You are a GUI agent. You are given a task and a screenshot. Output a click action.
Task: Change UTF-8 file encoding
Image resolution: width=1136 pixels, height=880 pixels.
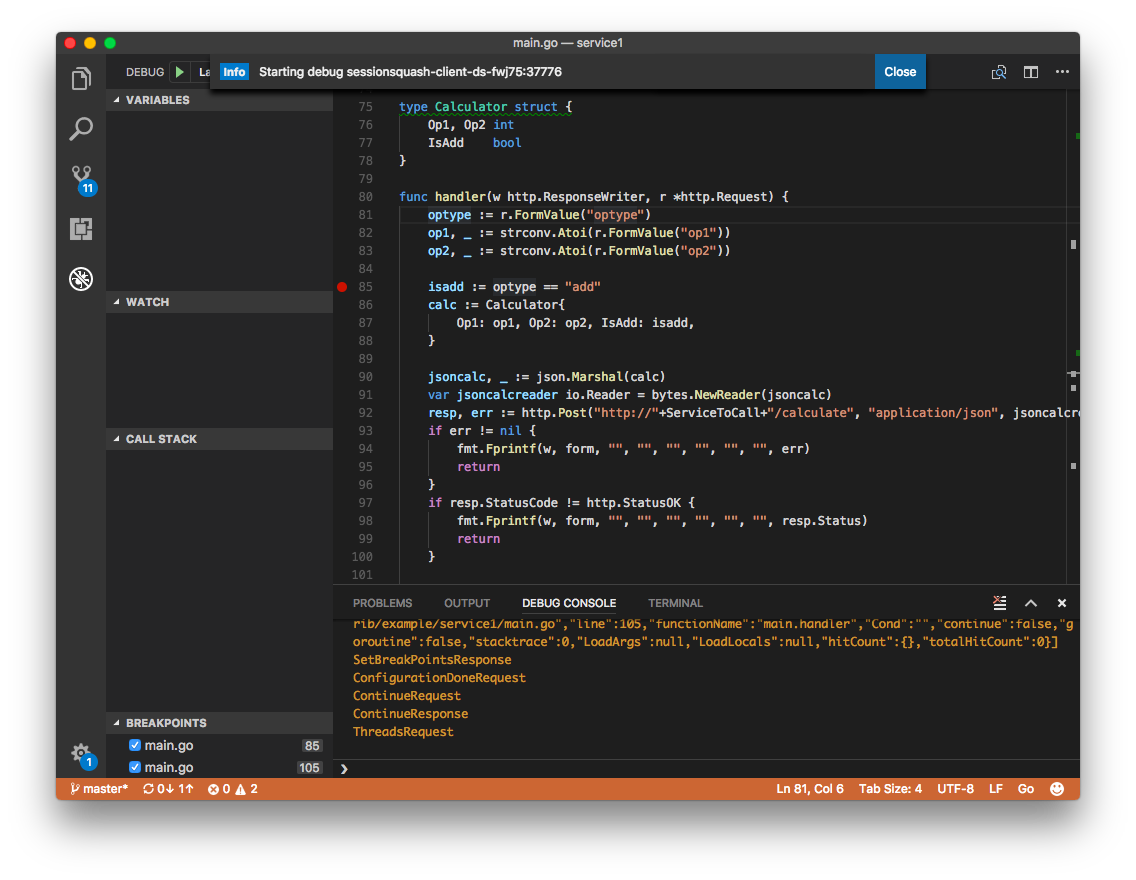955,789
